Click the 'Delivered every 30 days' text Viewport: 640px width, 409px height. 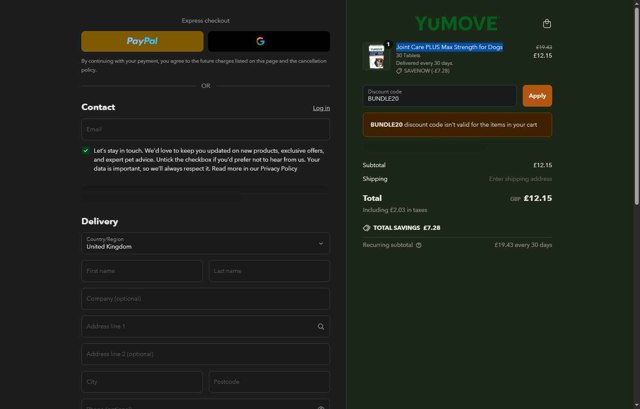[424, 63]
